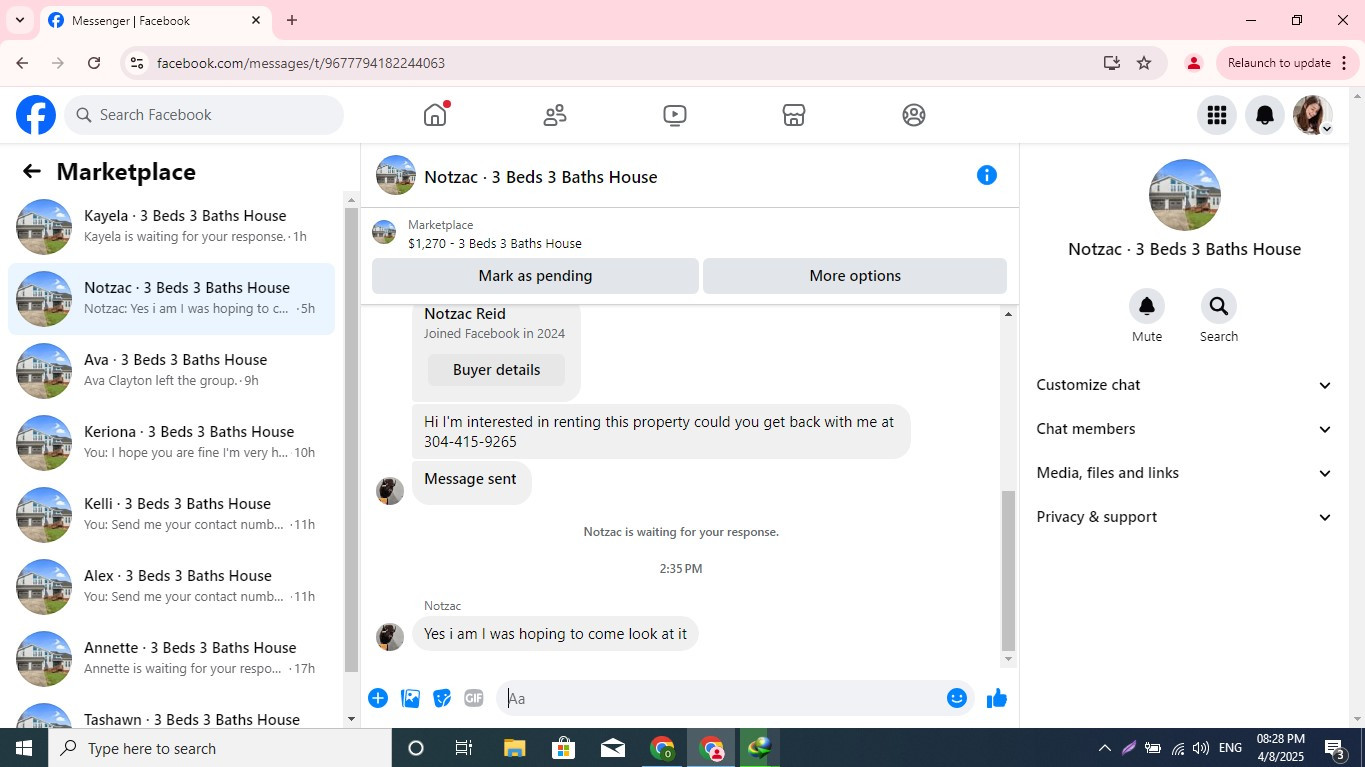Click the listing title $1,270 - 3 Beds 3 Baths House
1365x767 pixels.
(494, 243)
